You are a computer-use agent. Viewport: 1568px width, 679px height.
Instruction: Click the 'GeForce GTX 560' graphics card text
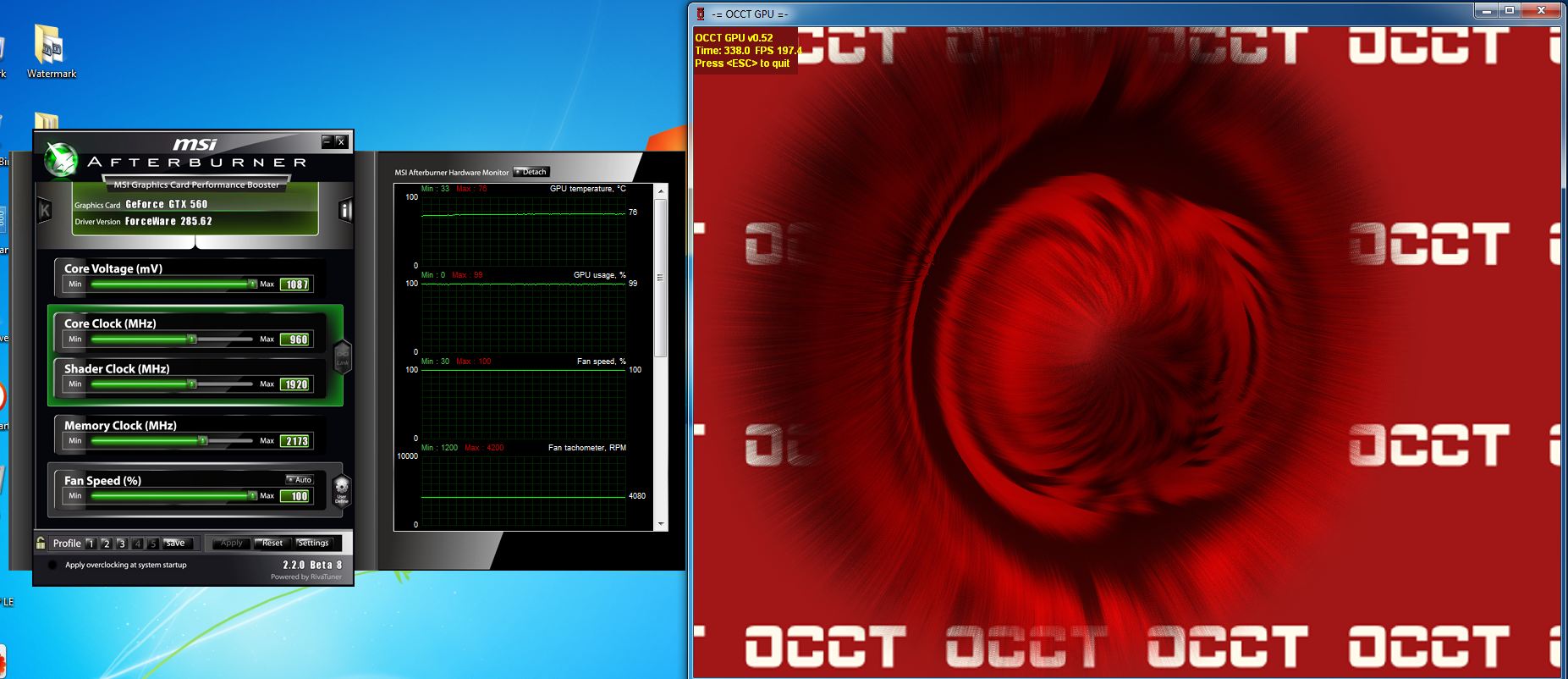[x=167, y=204]
